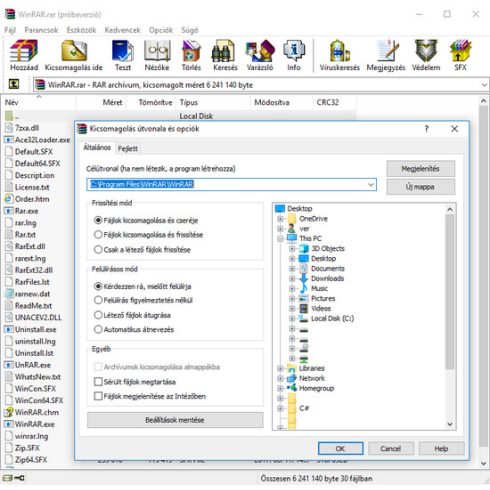Click the Music note icon in tree
The image size is (490, 490).
click(303, 288)
